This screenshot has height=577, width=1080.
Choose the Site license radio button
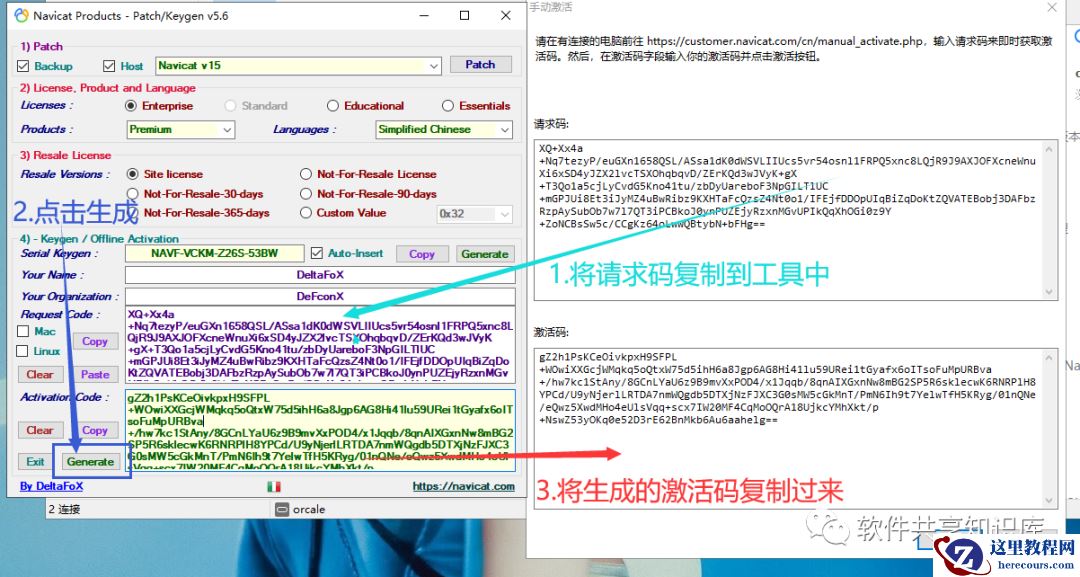click(132, 174)
